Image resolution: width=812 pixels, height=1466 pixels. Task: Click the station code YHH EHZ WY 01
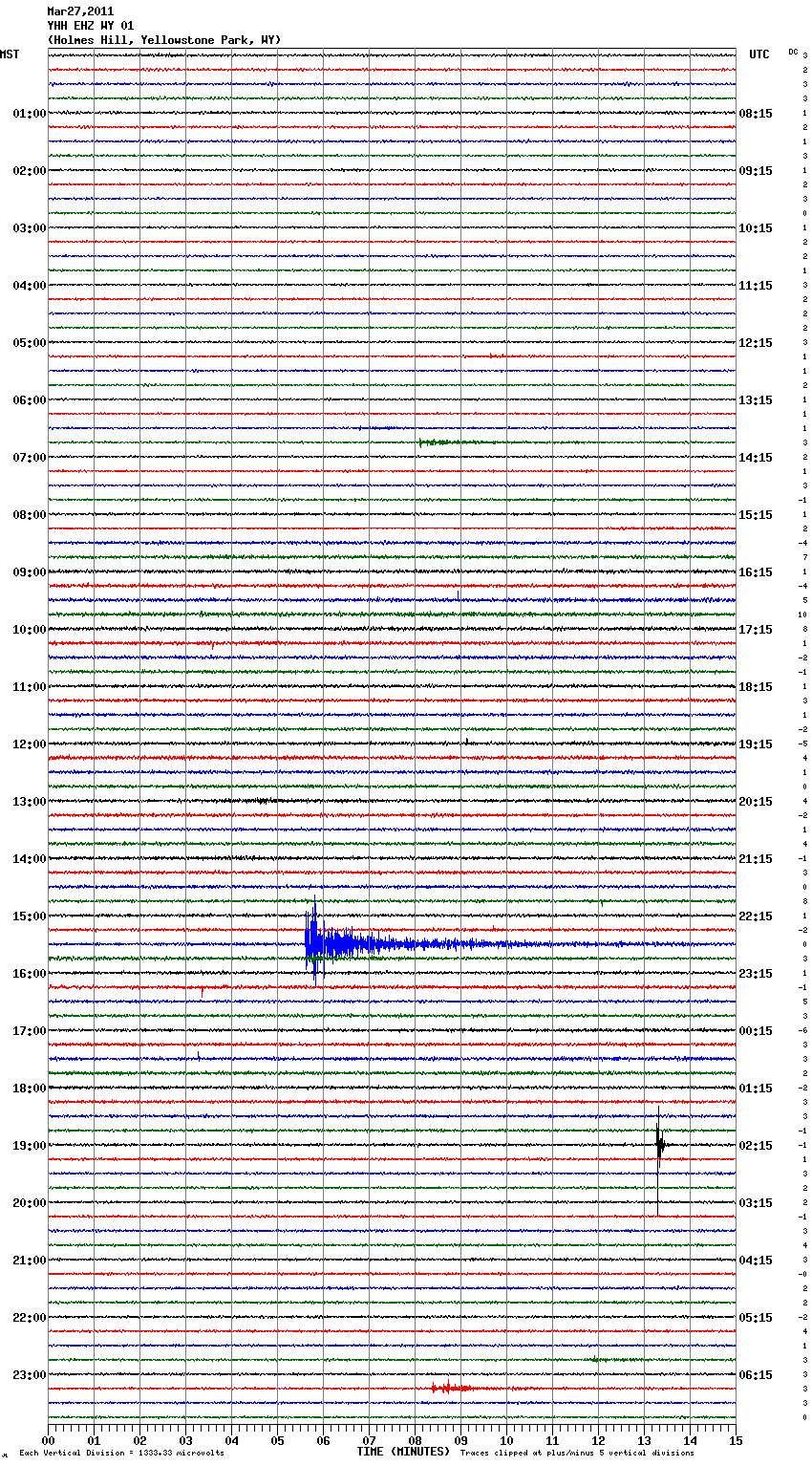91,26
